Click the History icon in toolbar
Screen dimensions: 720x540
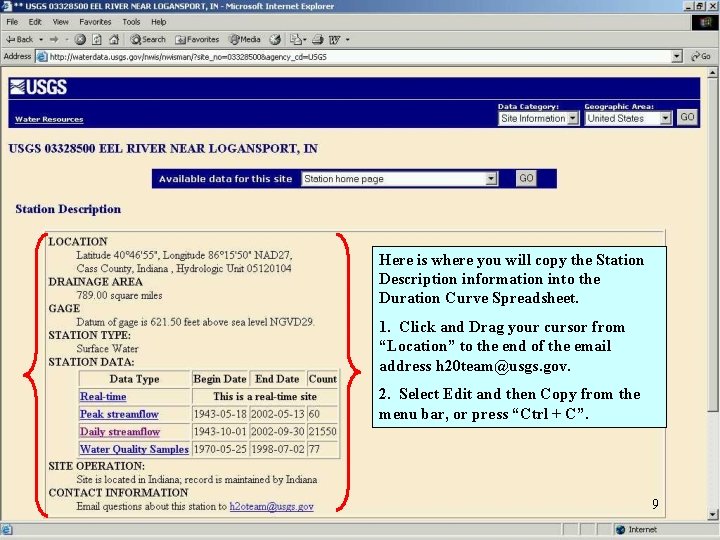coord(275,39)
